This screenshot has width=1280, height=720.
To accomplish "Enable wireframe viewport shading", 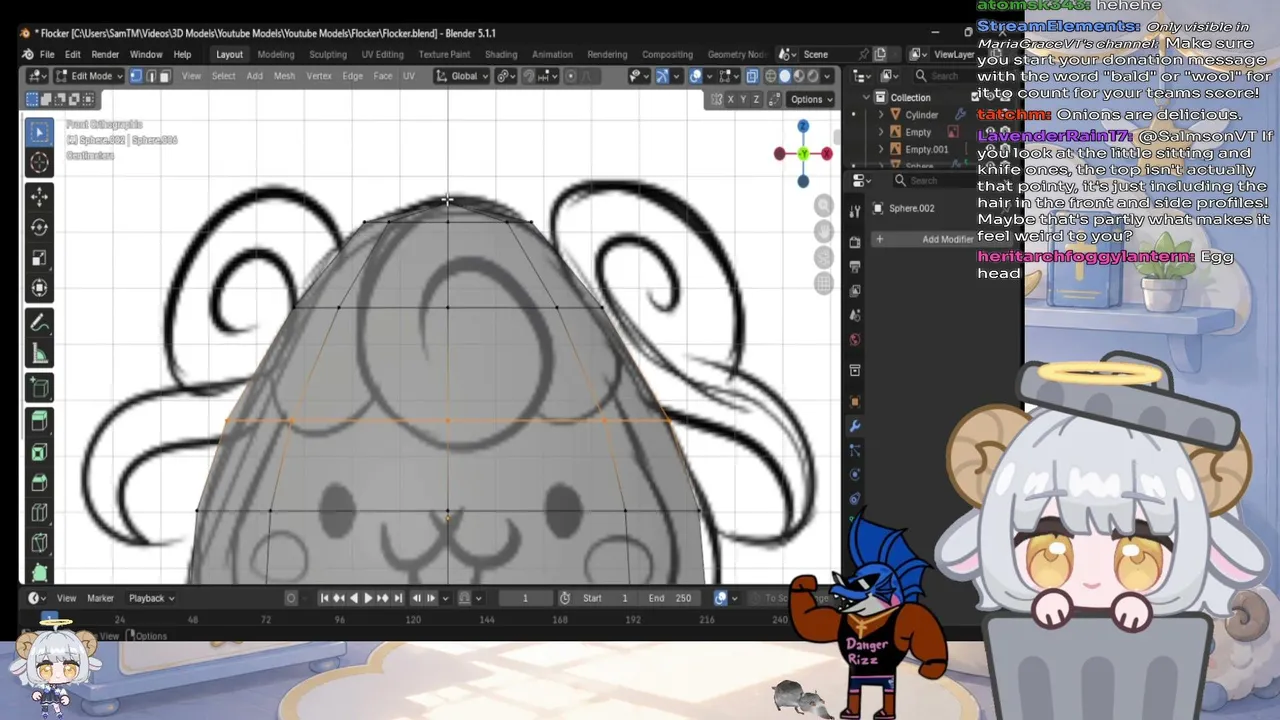I will point(771,76).
